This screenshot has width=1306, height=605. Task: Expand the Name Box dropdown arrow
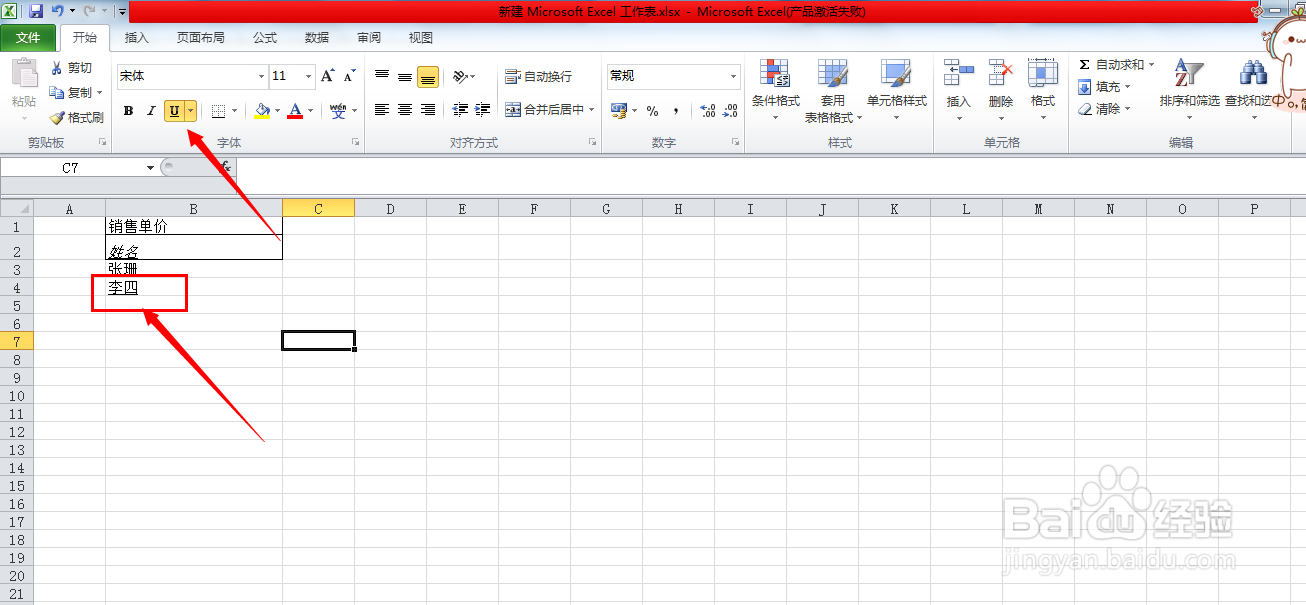[150, 168]
